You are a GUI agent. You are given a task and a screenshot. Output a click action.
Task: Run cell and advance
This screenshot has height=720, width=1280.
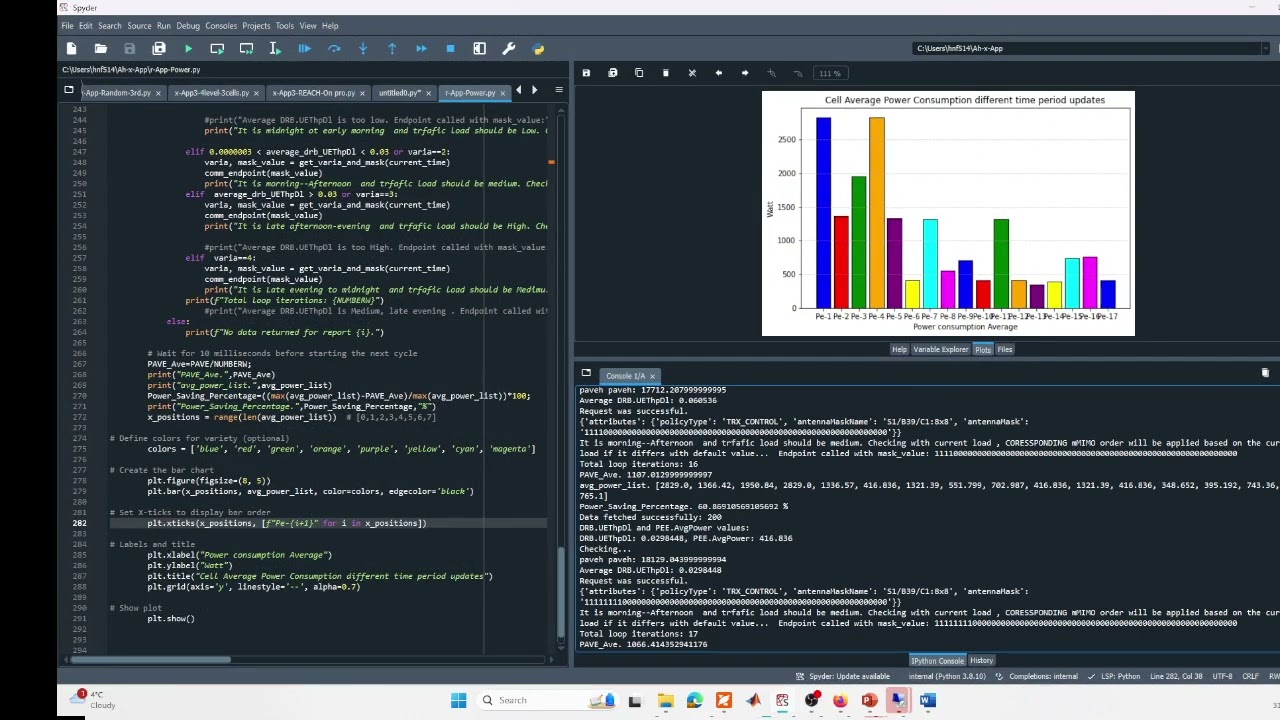coord(246,48)
